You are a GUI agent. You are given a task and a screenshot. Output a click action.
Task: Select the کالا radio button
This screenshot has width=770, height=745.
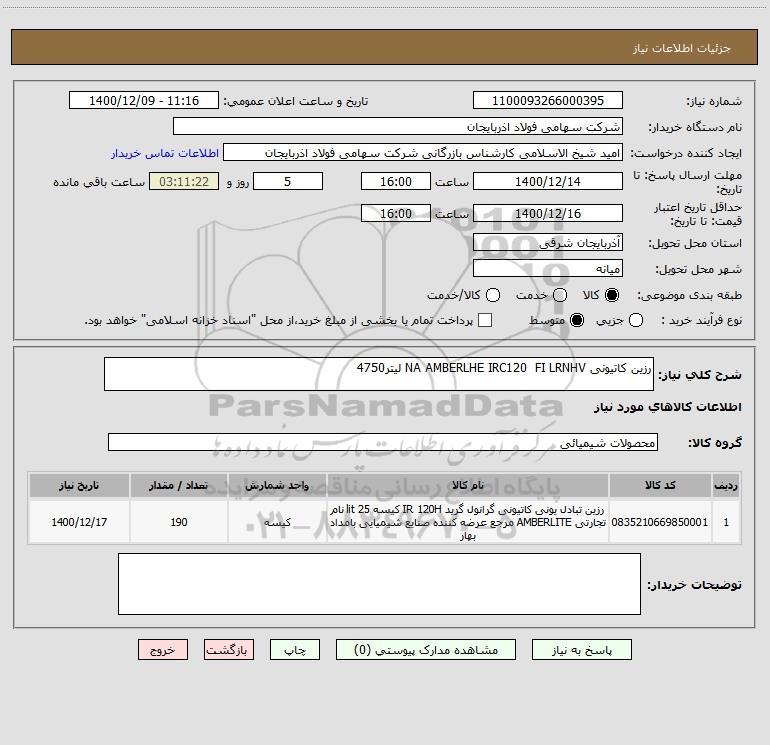(612, 295)
